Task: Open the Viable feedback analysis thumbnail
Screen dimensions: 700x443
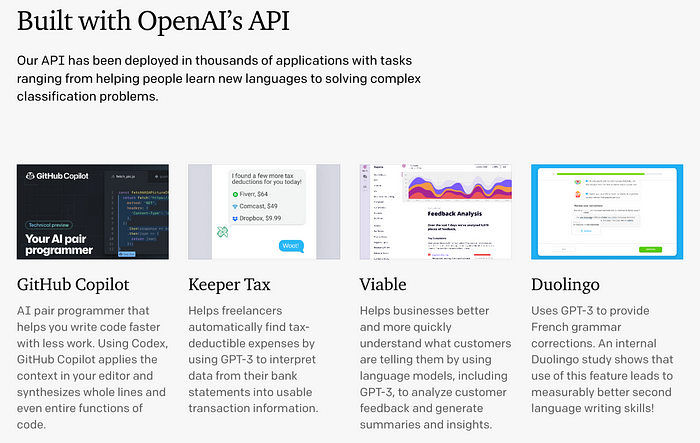Action: [x=435, y=212]
